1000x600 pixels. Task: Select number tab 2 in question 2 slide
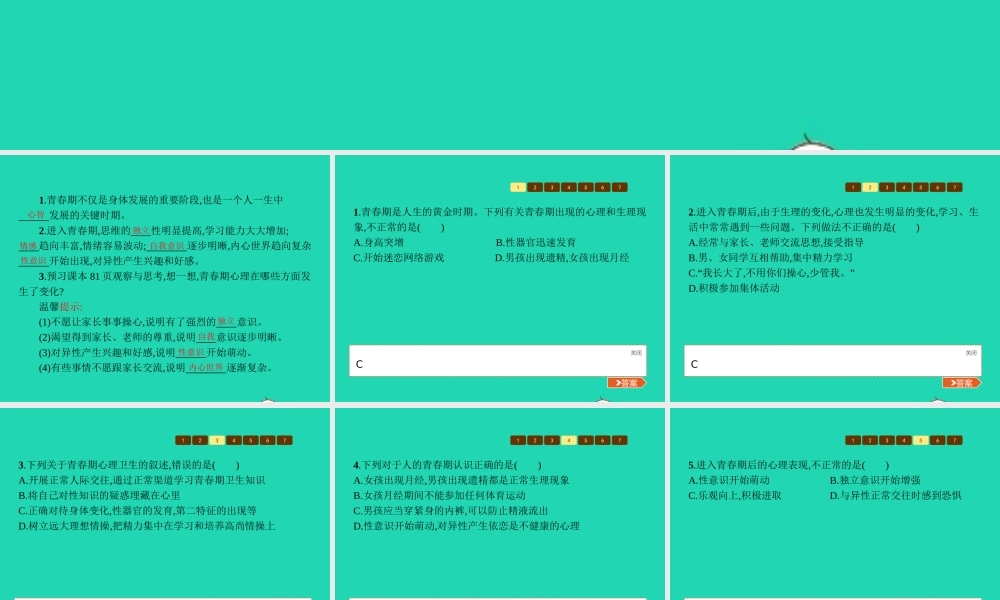[869, 187]
